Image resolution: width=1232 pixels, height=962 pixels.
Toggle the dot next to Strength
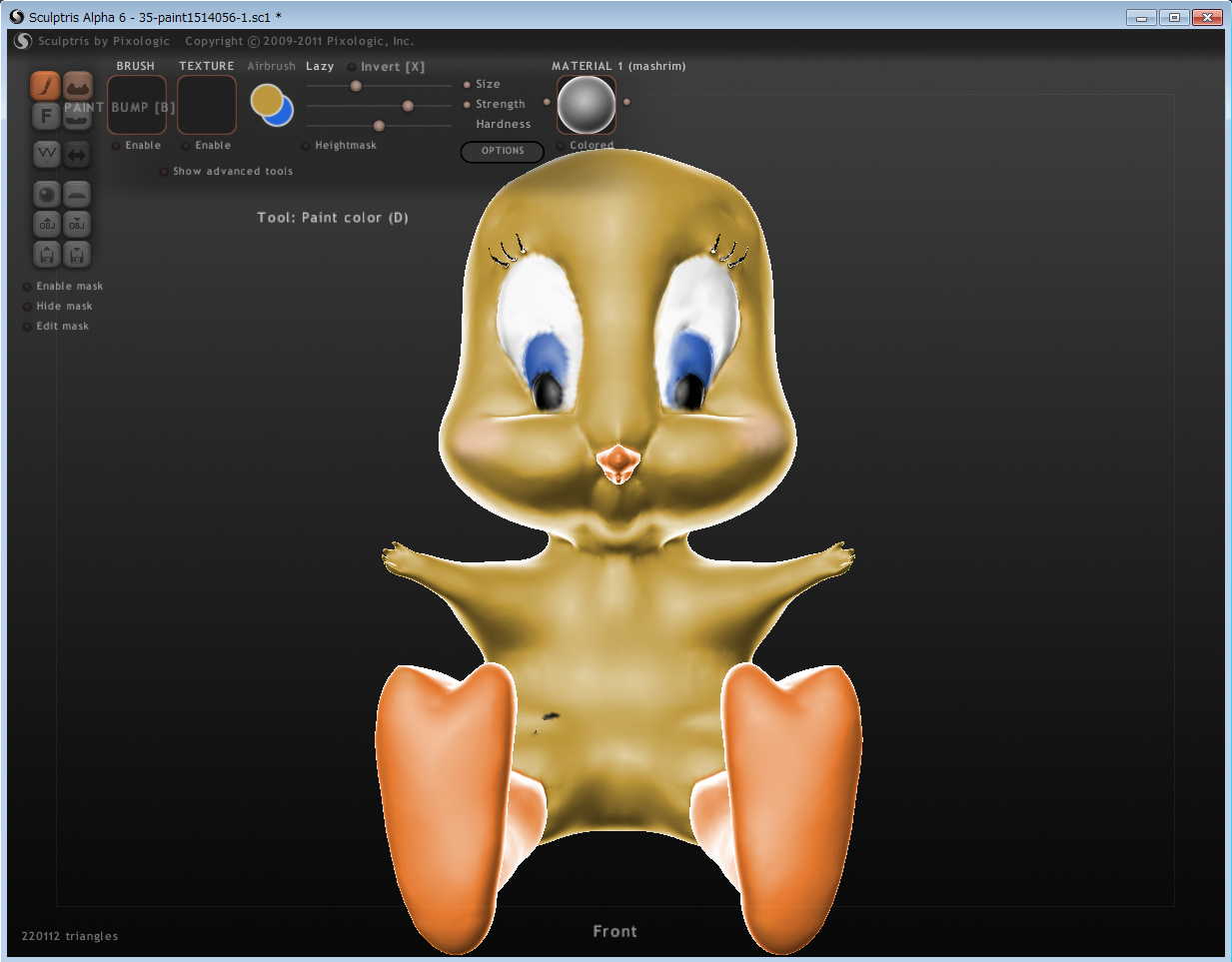467,105
